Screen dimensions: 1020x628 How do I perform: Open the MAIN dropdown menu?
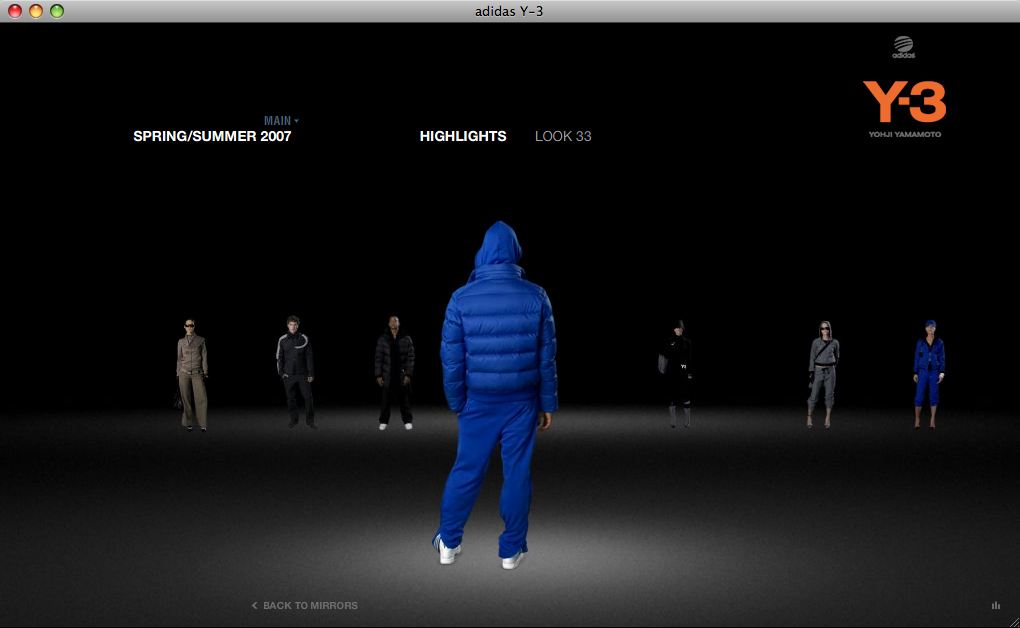point(281,120)
